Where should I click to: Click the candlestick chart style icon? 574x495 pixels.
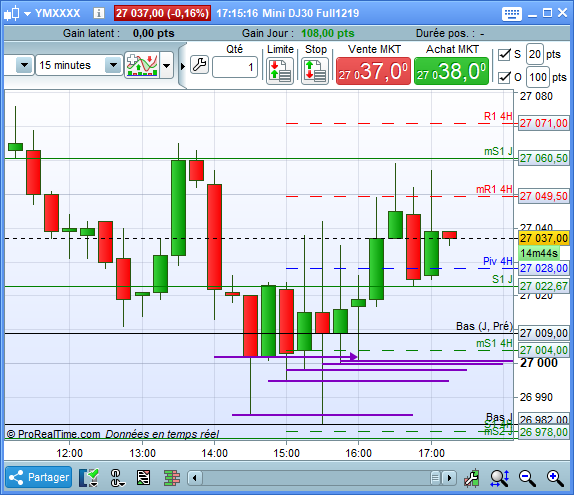pyautogui.click(x=11, y=14)
